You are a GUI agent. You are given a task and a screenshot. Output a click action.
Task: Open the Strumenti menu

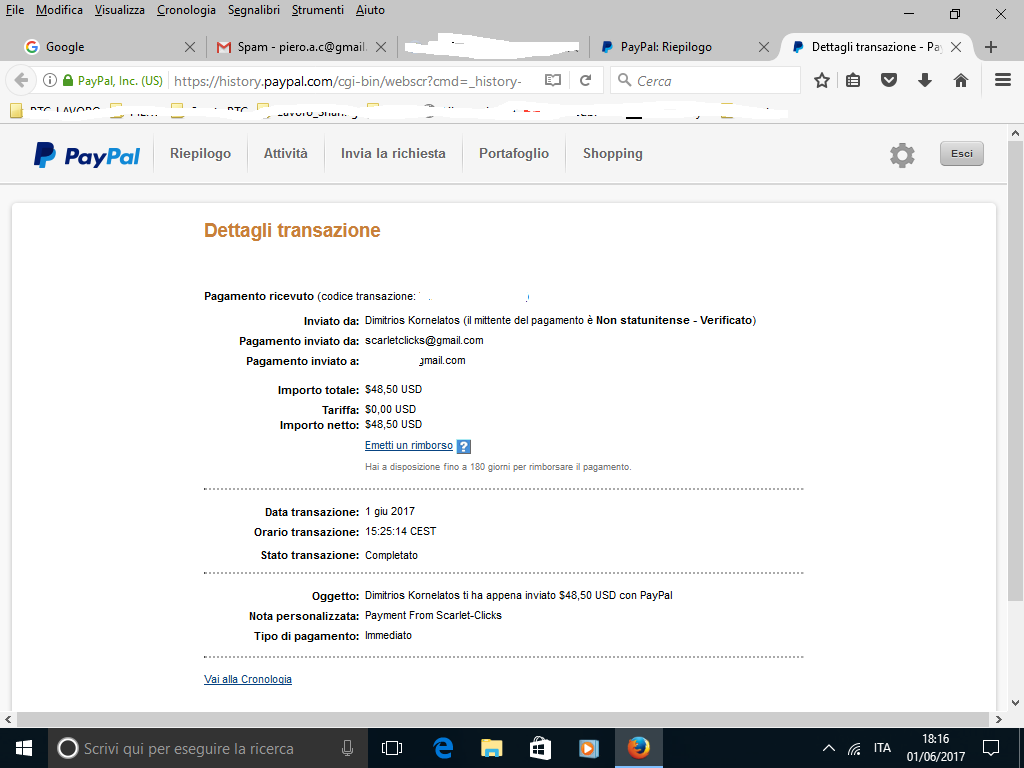(x=318, y=10)
